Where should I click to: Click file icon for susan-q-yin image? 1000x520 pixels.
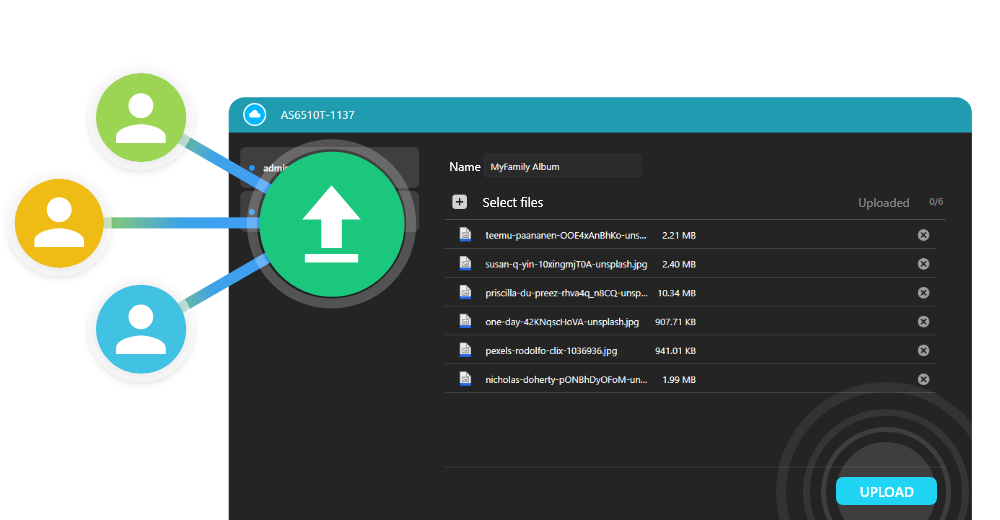point(466,263)
